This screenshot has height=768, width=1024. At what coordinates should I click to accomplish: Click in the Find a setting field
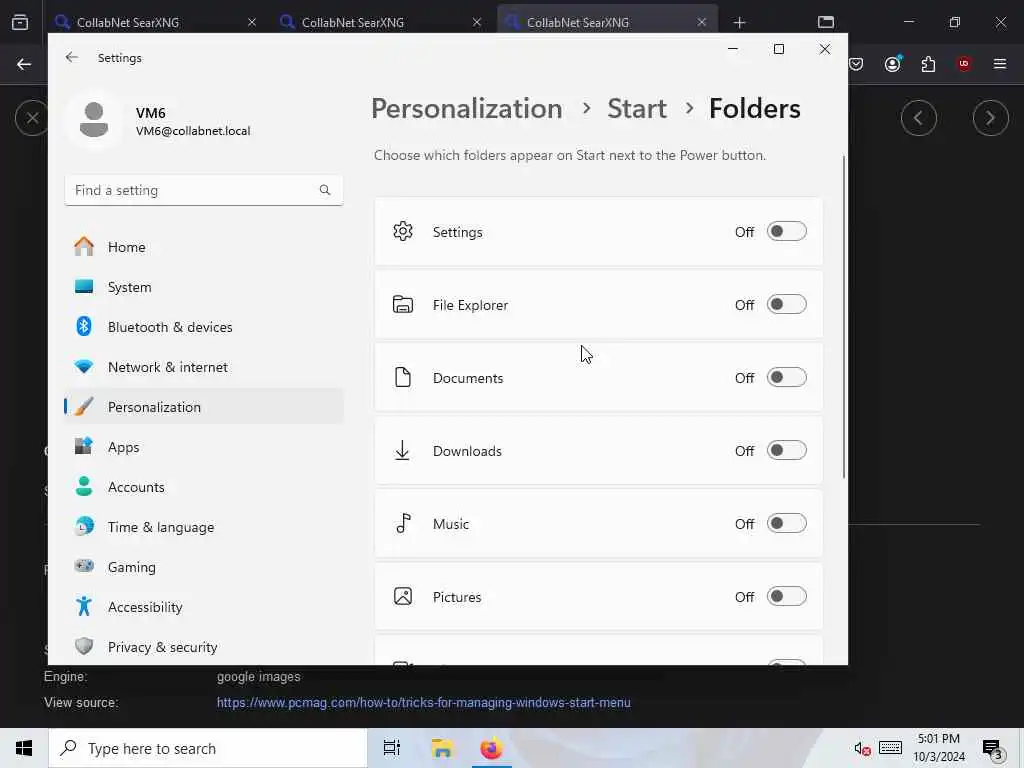pos(204,190)
